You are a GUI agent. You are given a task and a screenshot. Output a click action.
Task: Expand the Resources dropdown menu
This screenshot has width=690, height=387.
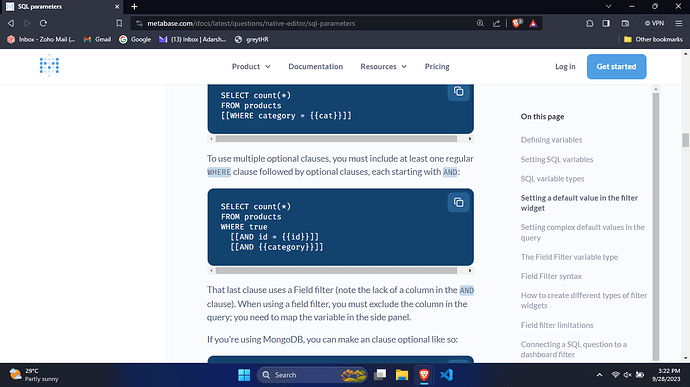tap(383, 66)
